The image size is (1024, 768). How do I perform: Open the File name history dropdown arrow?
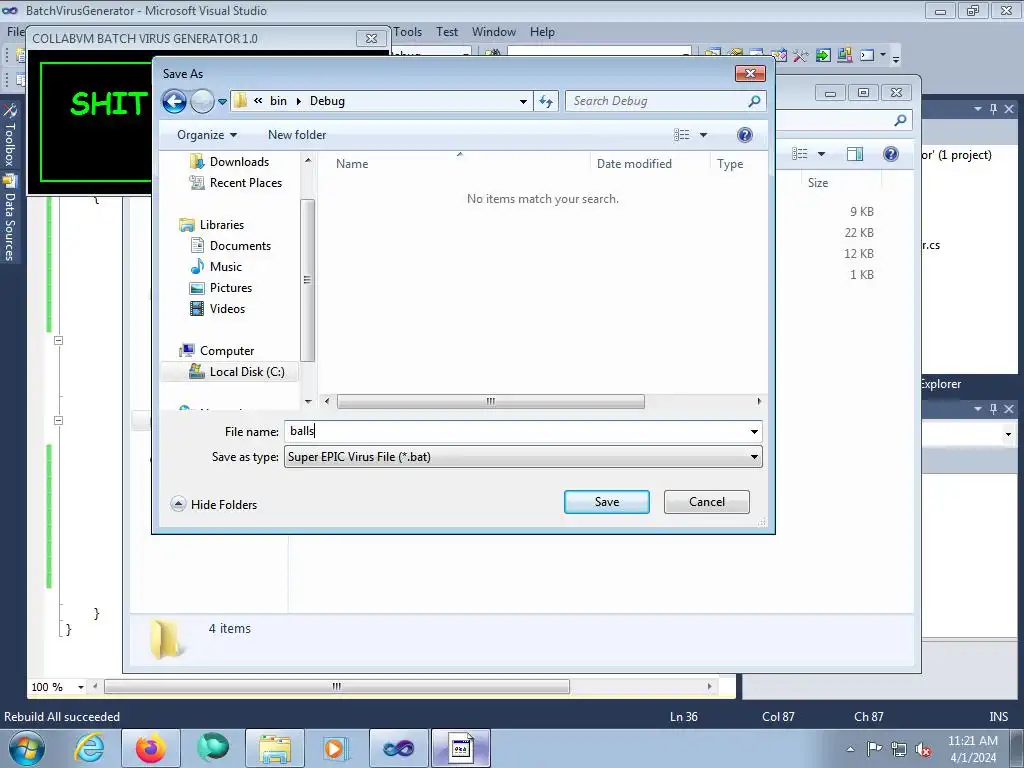click(754, 432)
